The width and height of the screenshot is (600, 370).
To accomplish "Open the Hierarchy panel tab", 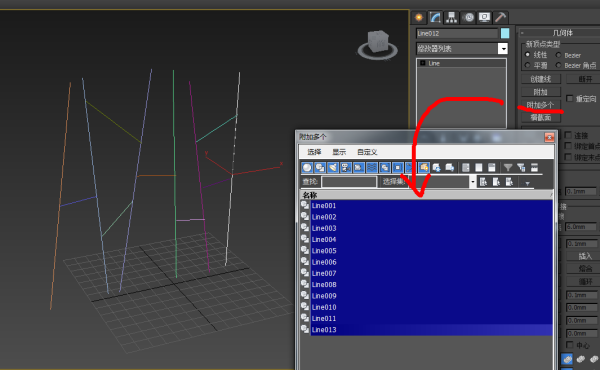I will (452, 18).
